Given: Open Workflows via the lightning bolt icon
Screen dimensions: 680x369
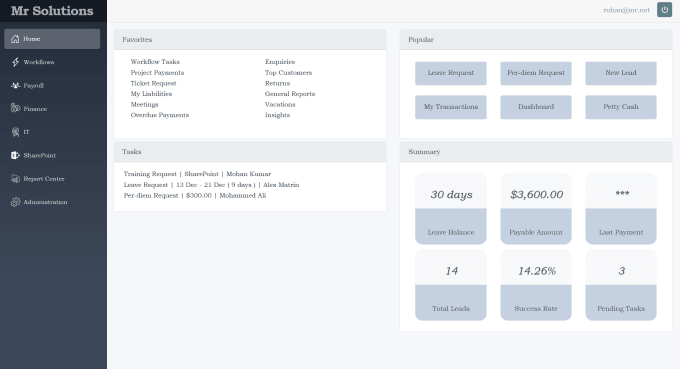Looking at the screenshot, I should click(x=15, y=62).
